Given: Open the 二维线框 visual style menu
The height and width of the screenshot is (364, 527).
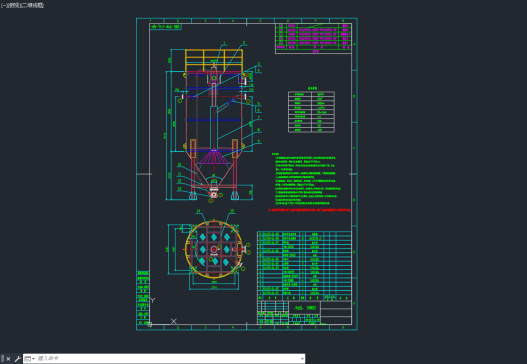Looking at the screenshot, I should pos(34,5).
